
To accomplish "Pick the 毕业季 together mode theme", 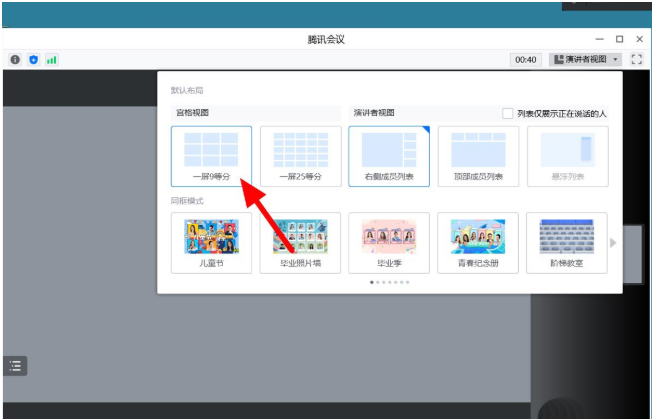I will coord(389,243).
